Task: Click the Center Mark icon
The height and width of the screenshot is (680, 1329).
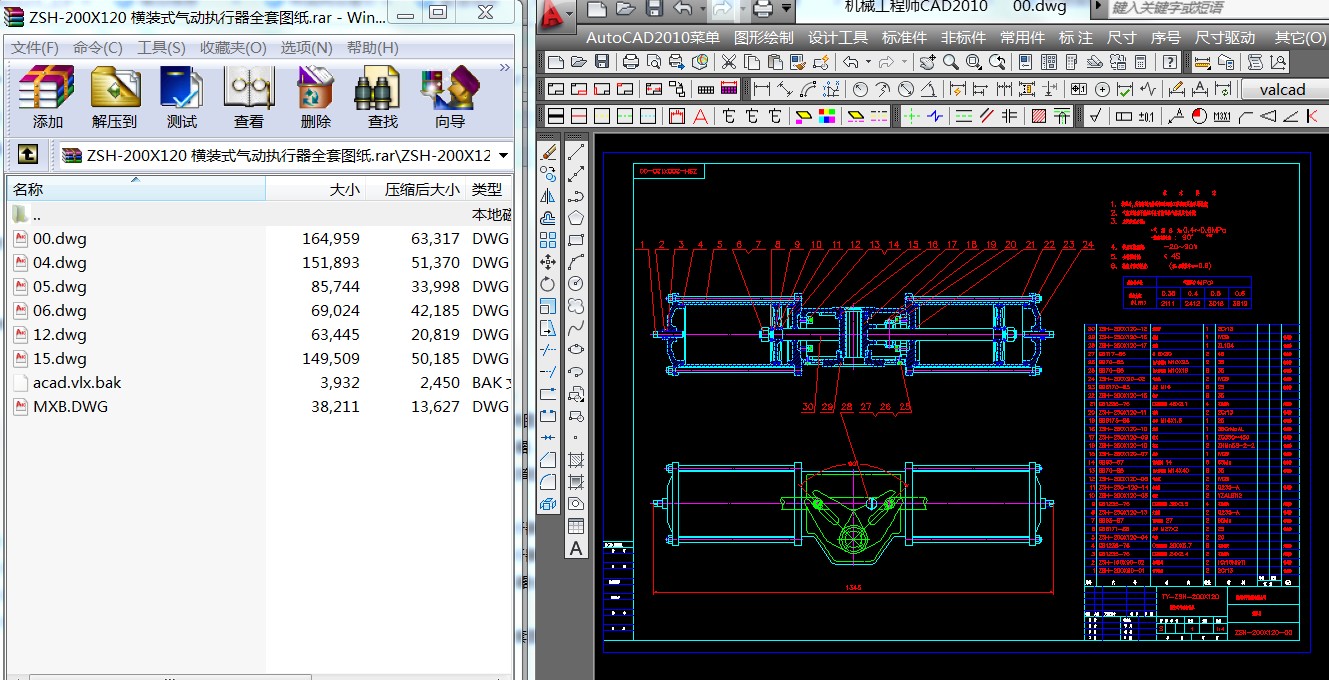Action: [x=1102, y=89]
